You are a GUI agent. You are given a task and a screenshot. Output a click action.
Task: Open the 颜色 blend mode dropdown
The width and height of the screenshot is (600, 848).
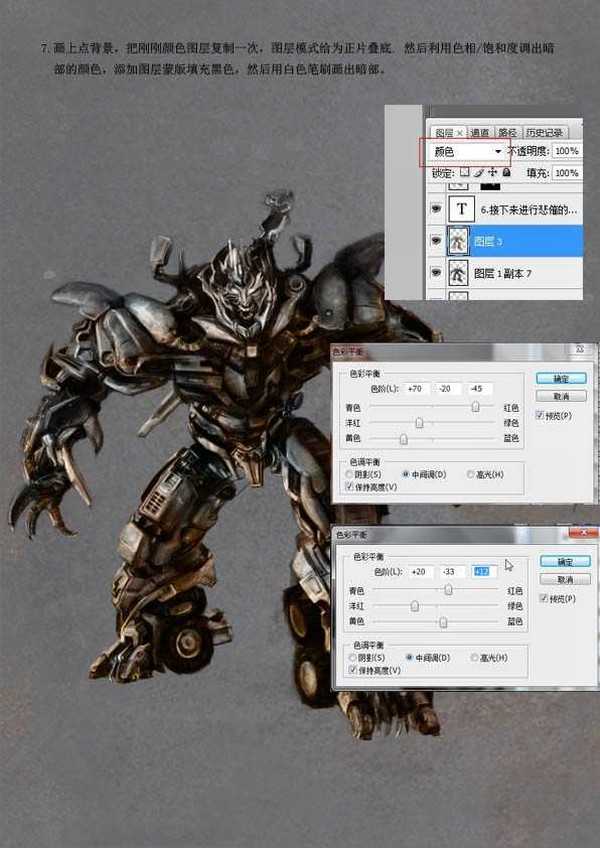click(466, 151)
